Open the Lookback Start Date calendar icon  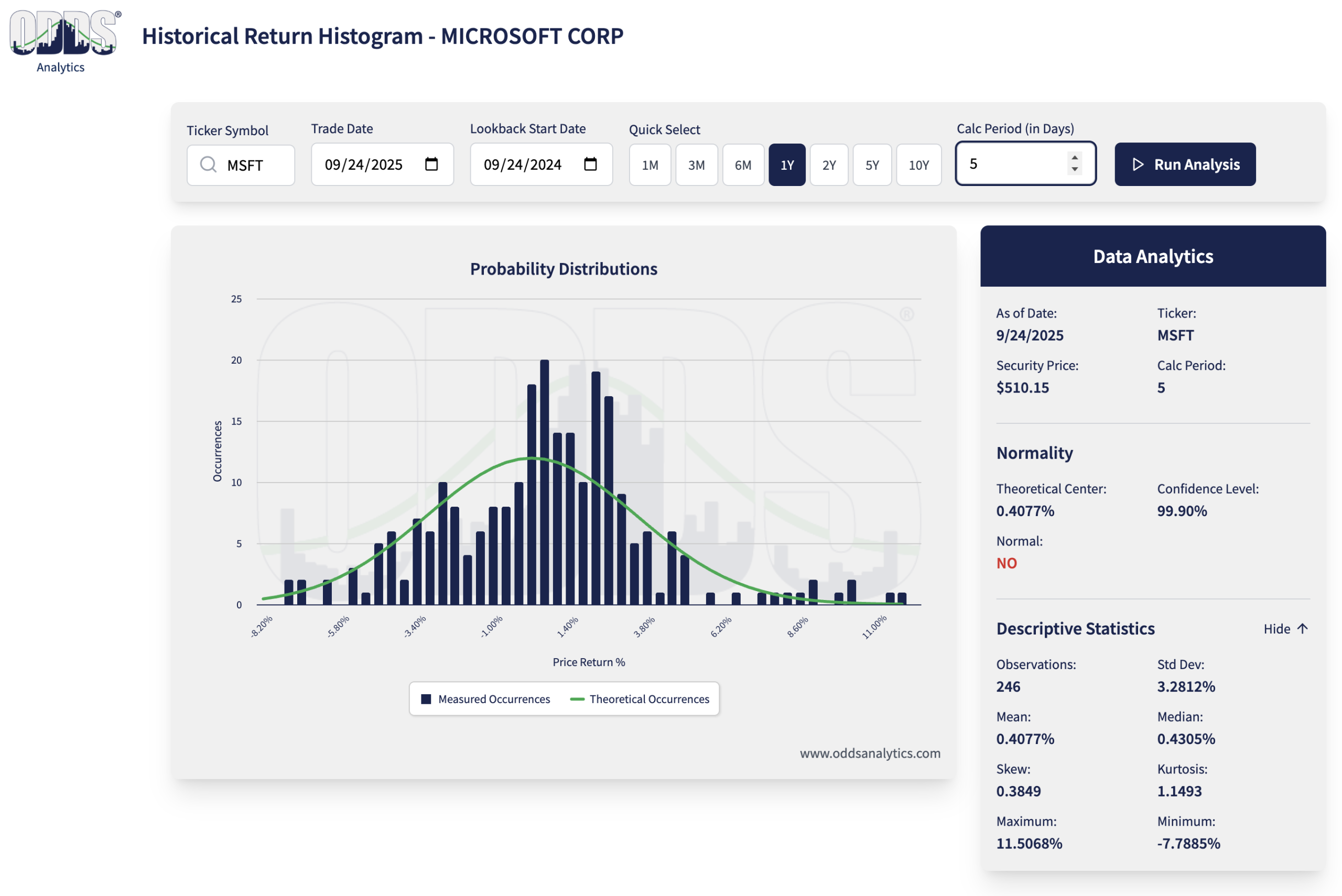click(590, 165)
